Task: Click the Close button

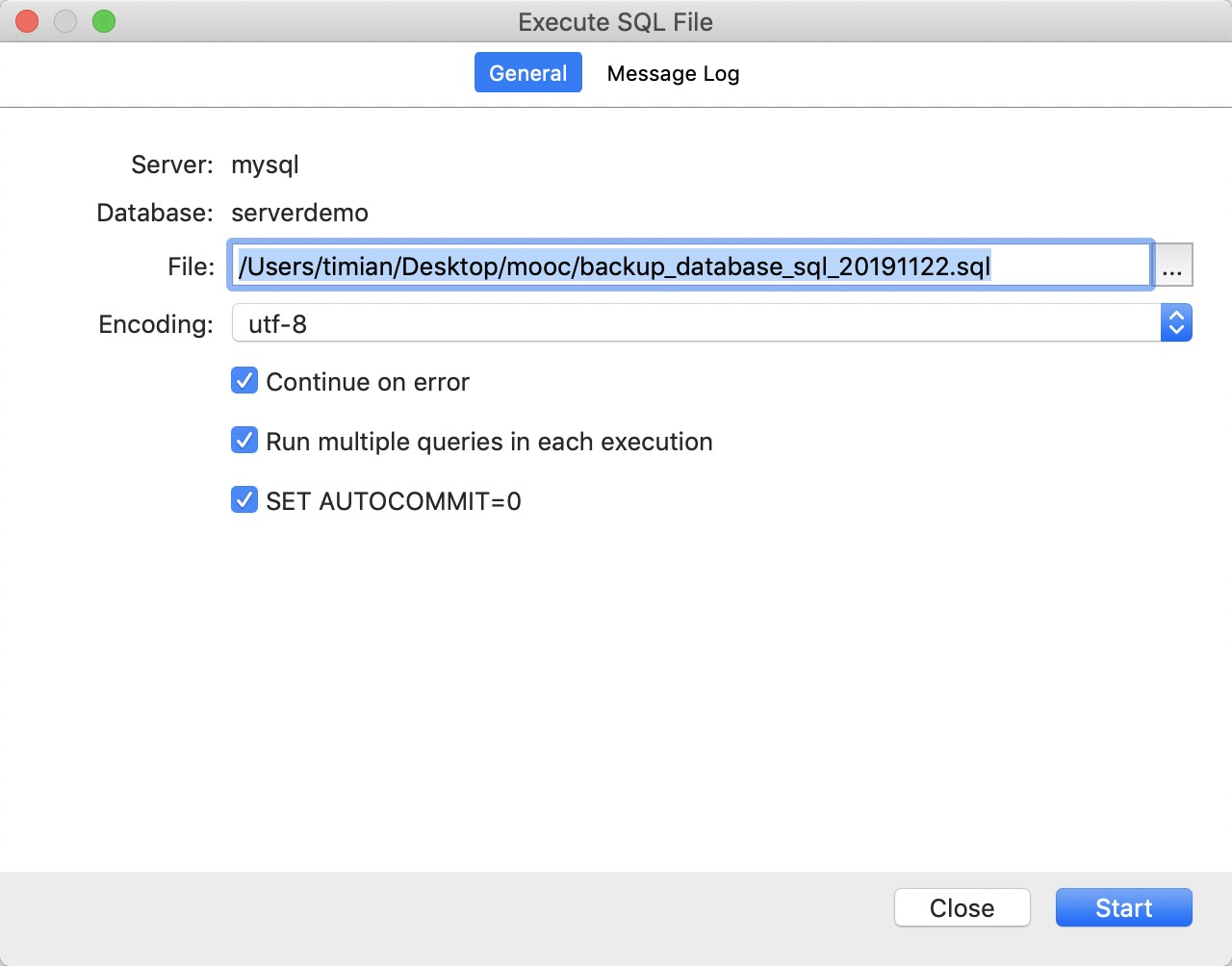Action: point(962,907)
